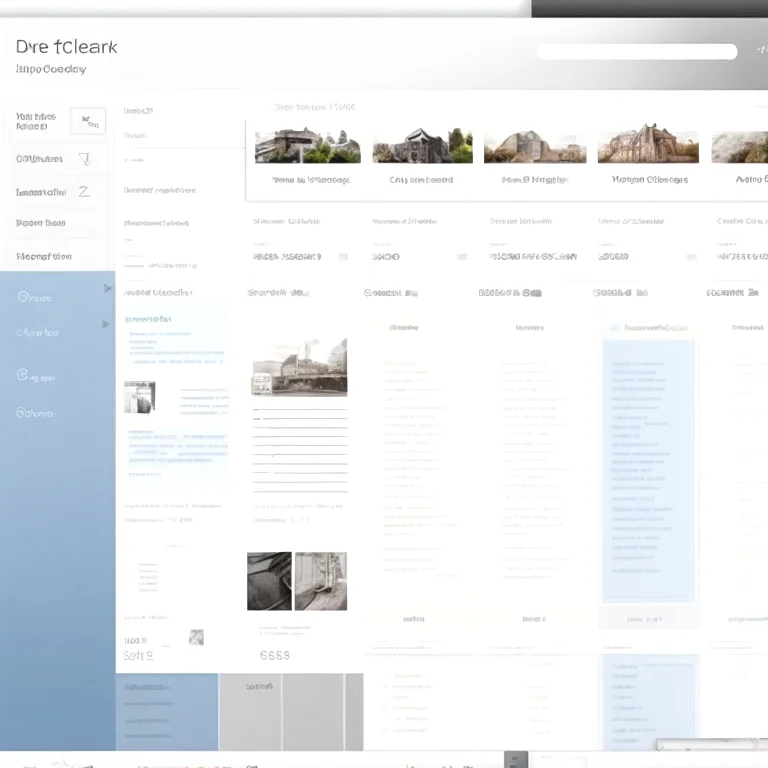Click the small square icon above the Sofe label
Viewport: 768px width, 768px height.
pyautogui.click(x=196, y=637)
